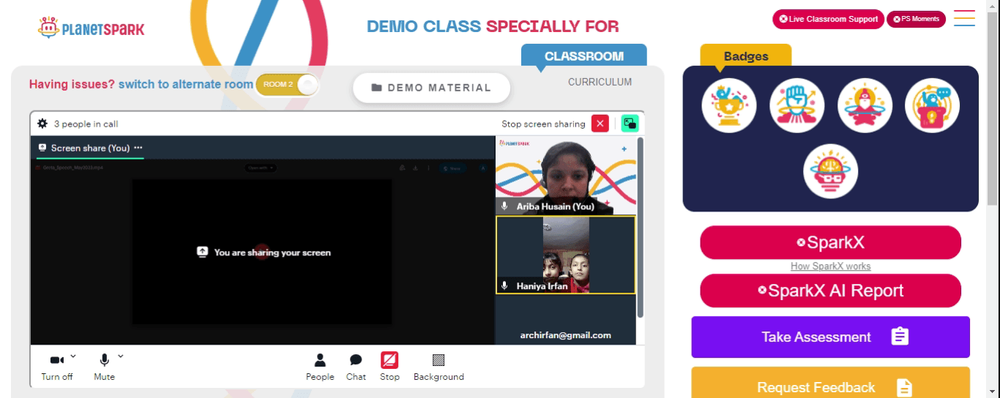Open the three-dot menu beside Screen share
Screen dimensions: 1000x398
[x=138, y=147]
